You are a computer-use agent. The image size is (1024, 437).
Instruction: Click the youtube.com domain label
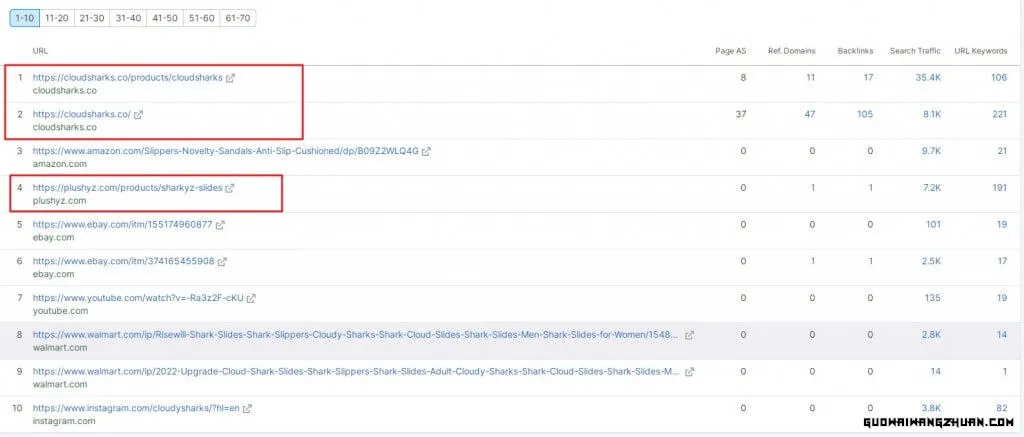click(60, 312)
